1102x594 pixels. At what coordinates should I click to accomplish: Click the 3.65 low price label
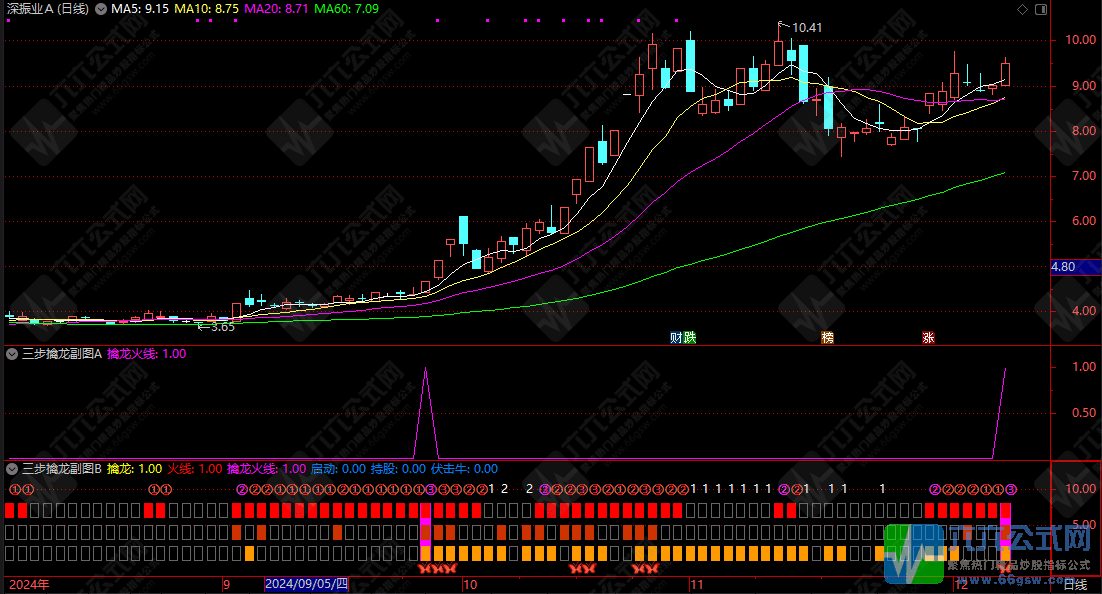click(x=219, y=327)
